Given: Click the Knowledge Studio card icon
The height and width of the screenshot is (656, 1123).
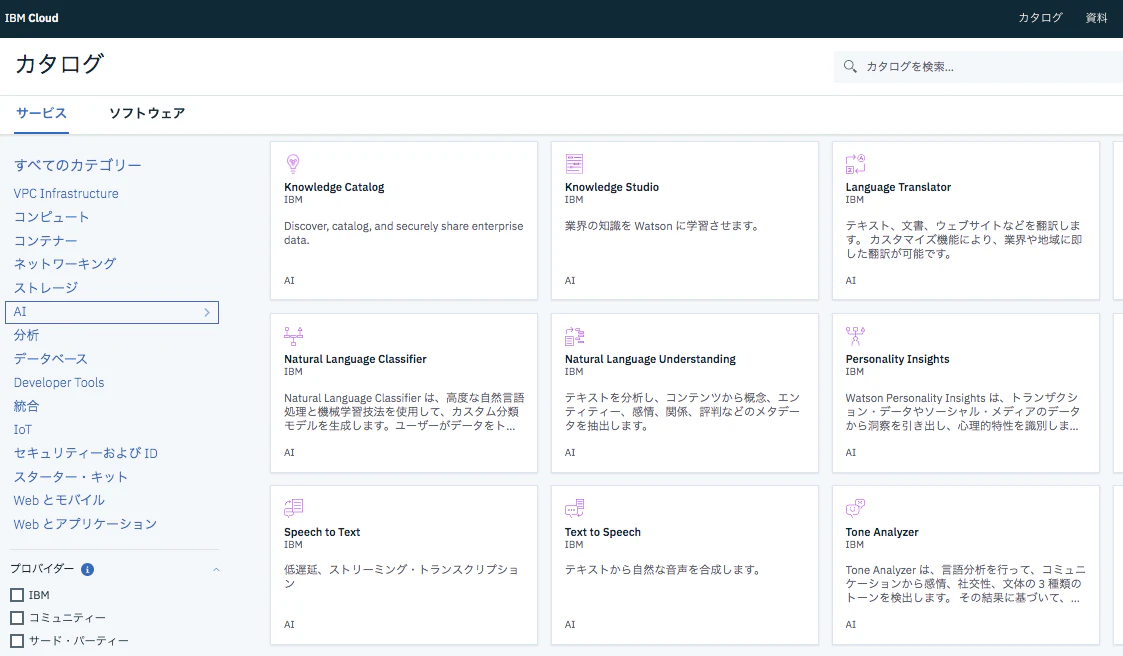Looking at the screenshot, I should [x=574, y=164].
